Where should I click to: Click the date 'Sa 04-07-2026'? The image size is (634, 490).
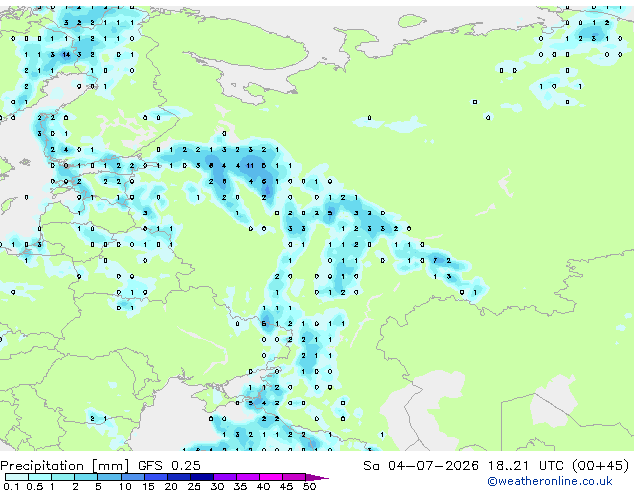pyautogui.click(x=421, y=466)
